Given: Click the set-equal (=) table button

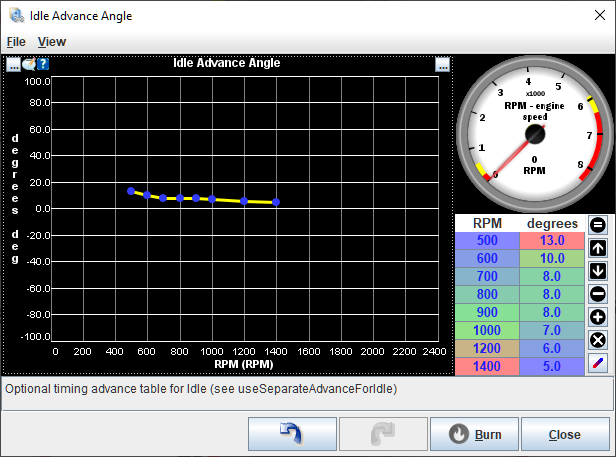Looking at the screenshot, I should [x=597, y=225].
